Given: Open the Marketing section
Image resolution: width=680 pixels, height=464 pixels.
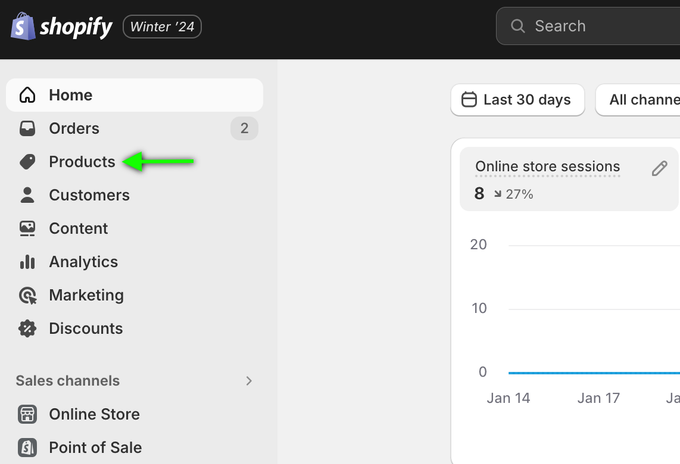Looking at the screenshot, I should pos(86,295).
